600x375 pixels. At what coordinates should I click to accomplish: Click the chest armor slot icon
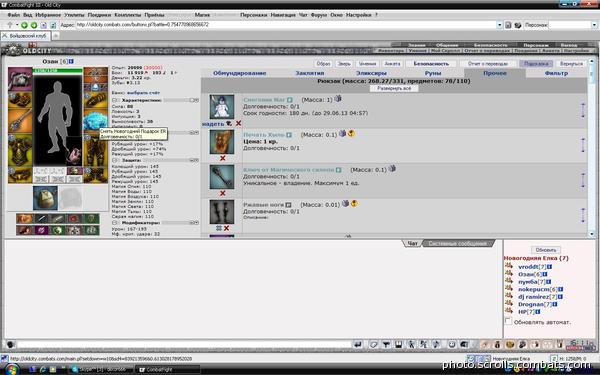[20, 151]
